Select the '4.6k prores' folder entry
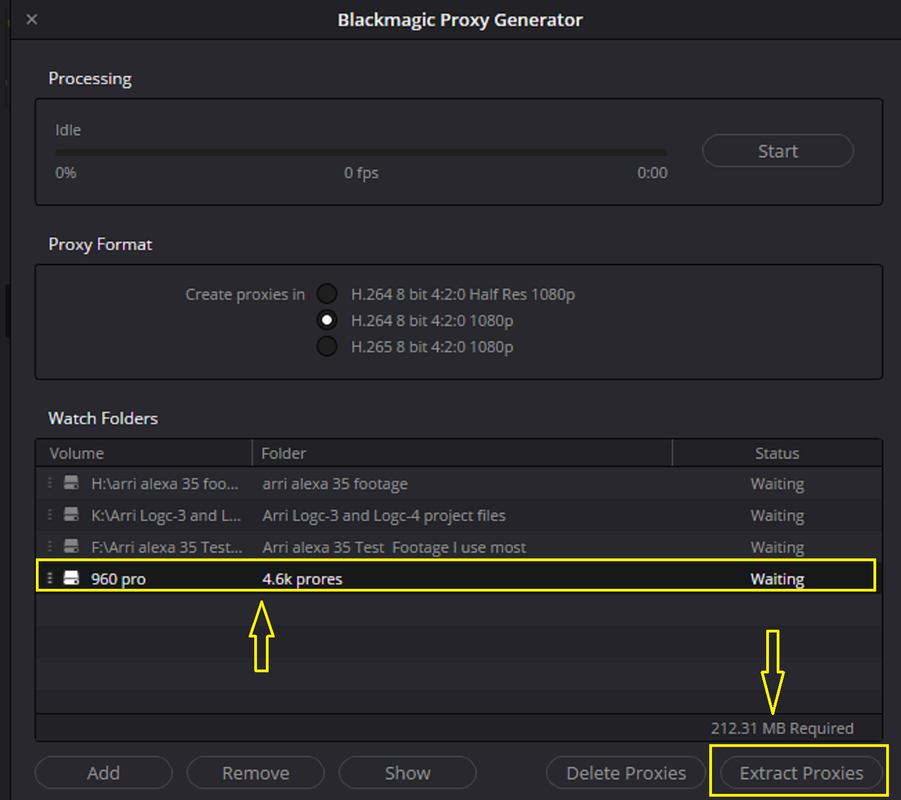Screen dimensions: 901x800 [302, 579]
